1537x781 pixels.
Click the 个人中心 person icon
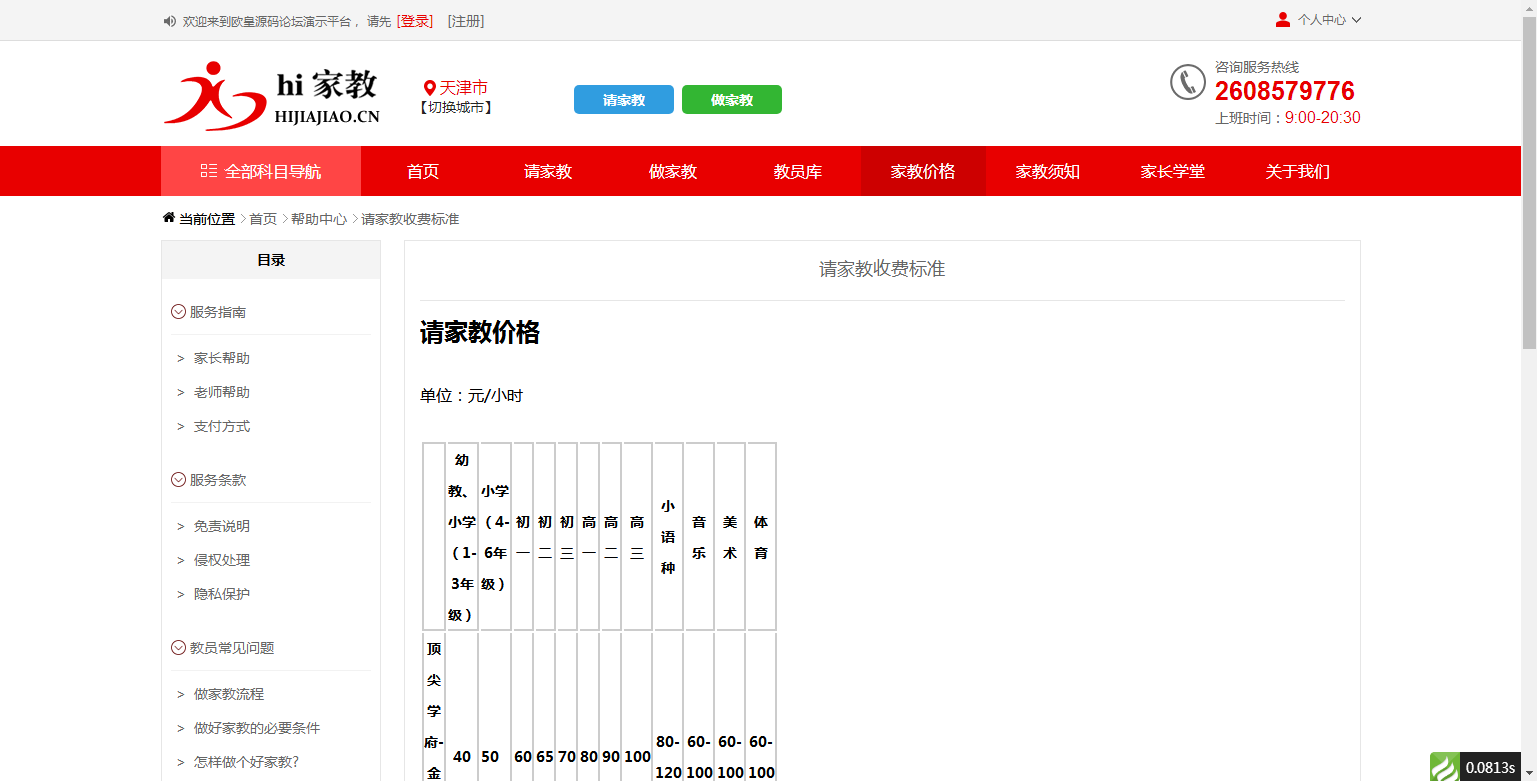pyautogui.click(x=1282, y=18)
